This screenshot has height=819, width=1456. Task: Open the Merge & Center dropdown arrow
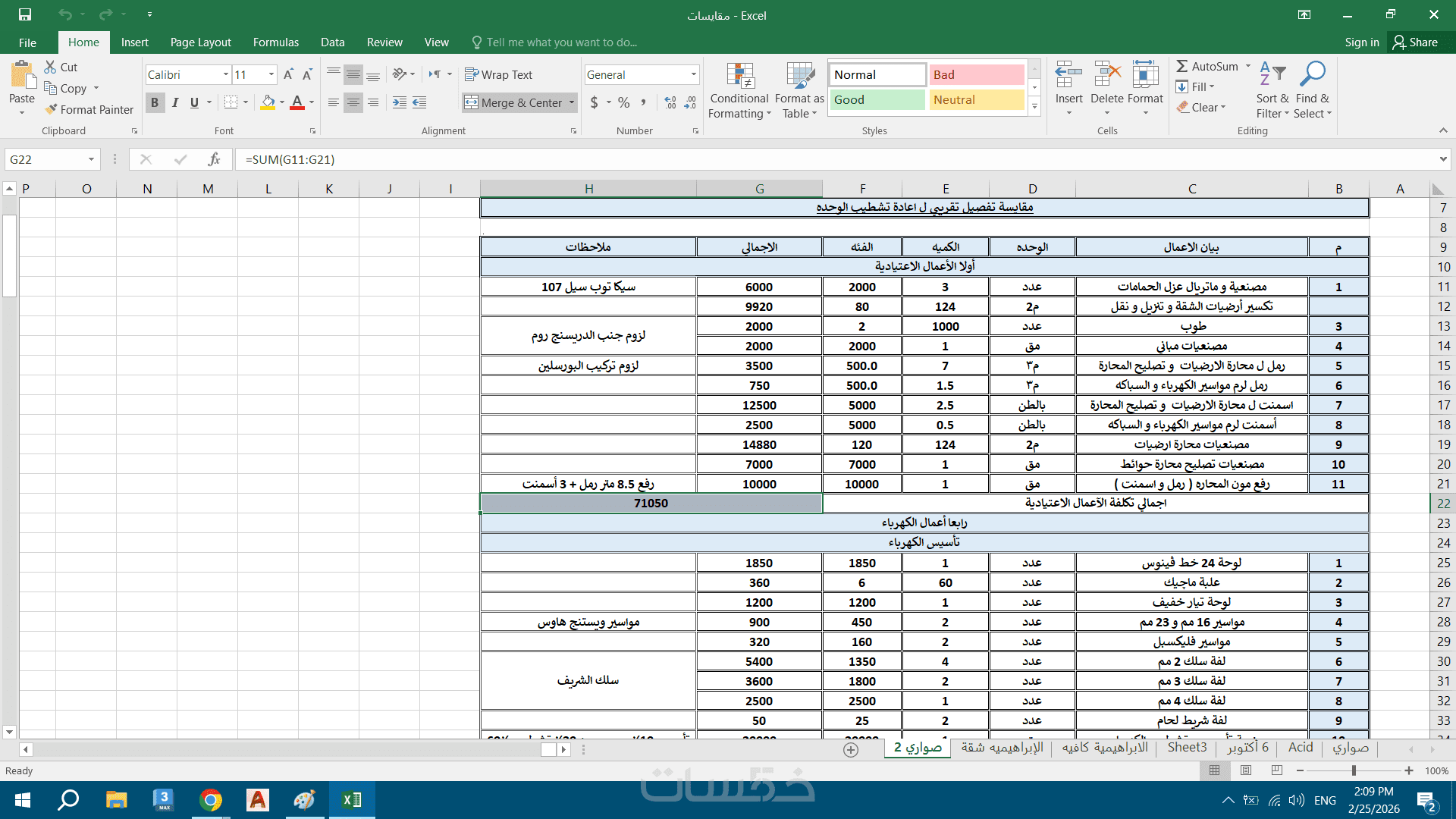coord(572,102)
